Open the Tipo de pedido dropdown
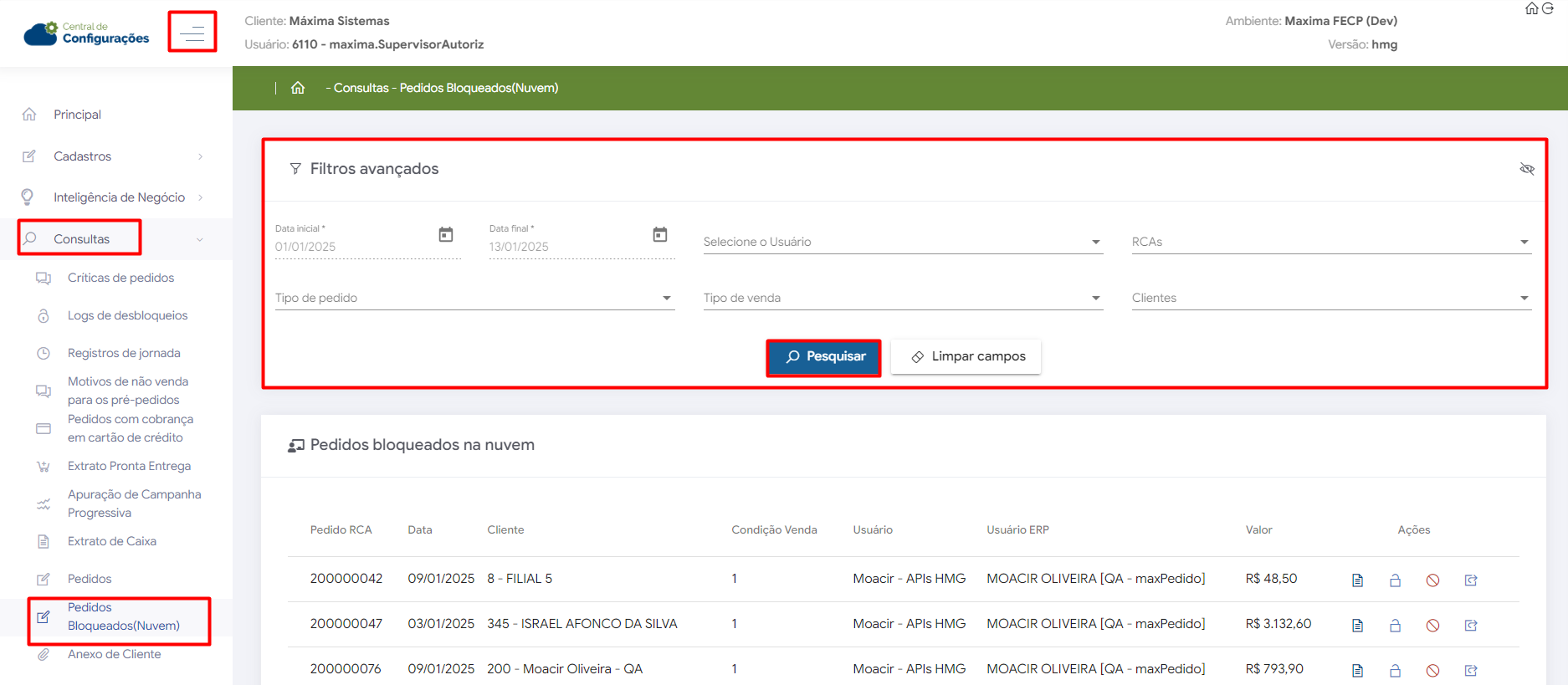Screen dimensions: 1568x685 pyautogui.click(x=474, y=298)
